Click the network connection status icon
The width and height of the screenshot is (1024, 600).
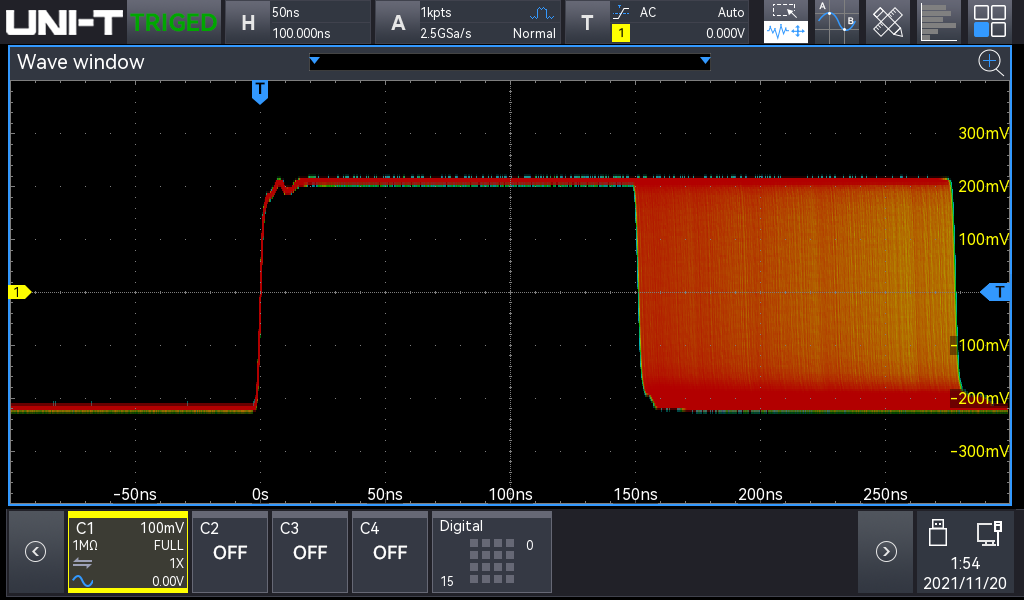tap(989, 532)
